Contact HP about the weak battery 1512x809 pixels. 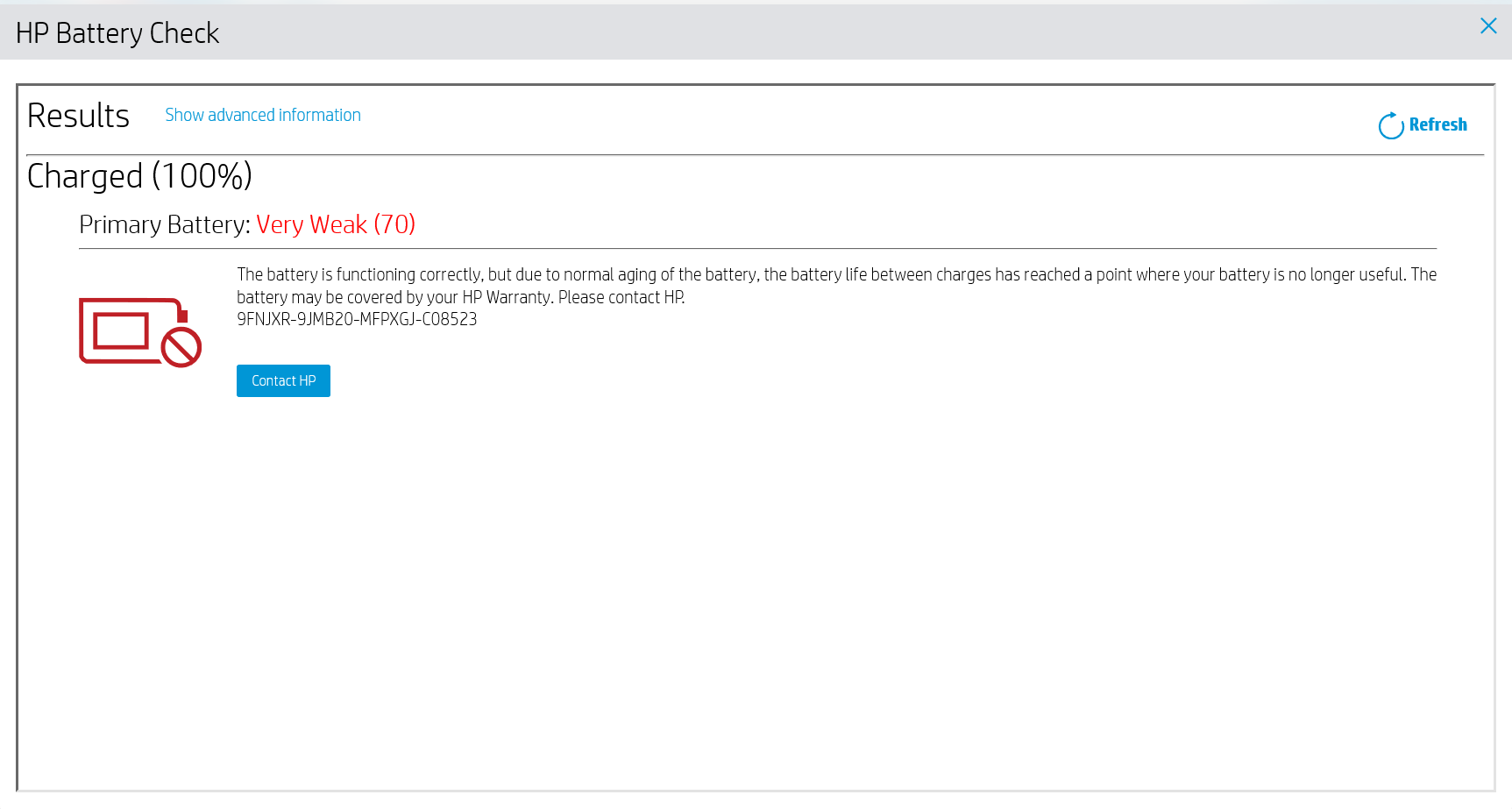(282, 380)
